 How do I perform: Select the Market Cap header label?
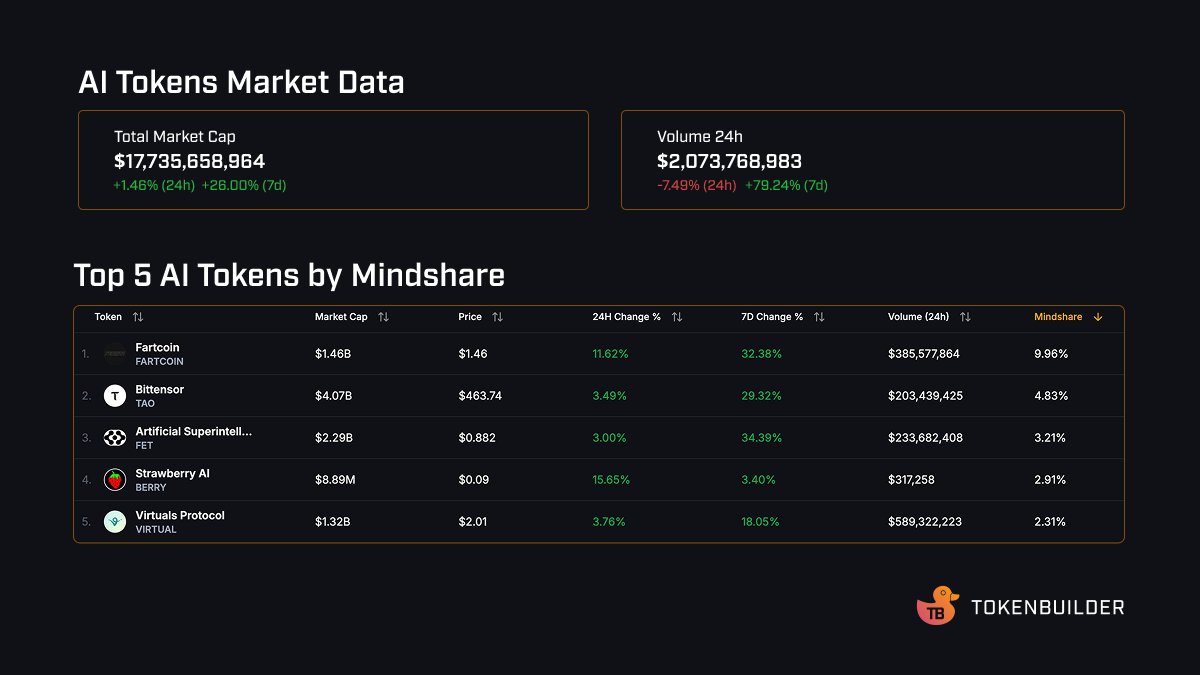click(x=341, y=317)
